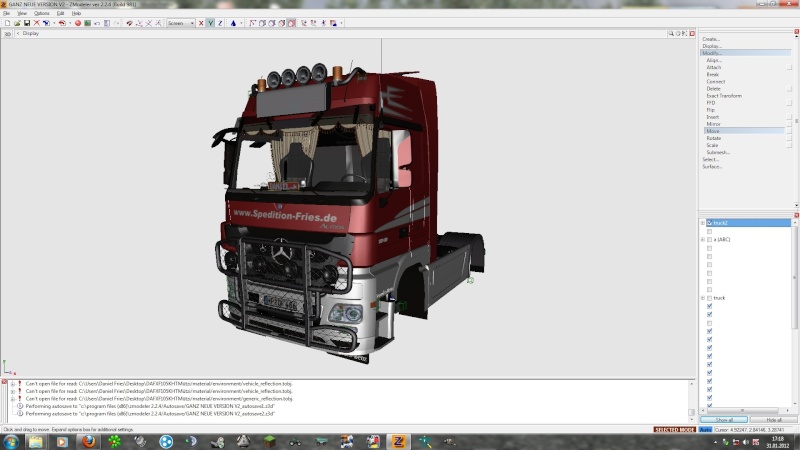Click the viewport zoom magnifier icon

pos(671,34)
